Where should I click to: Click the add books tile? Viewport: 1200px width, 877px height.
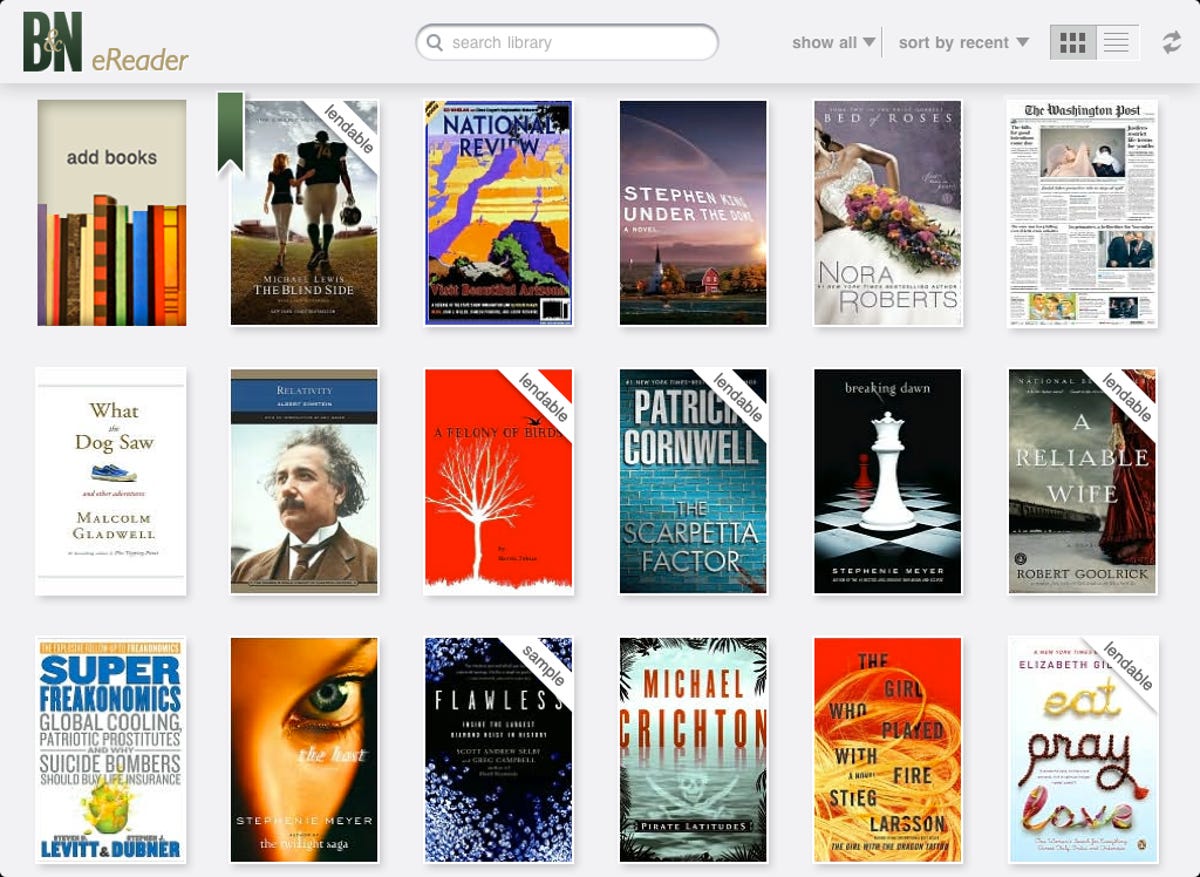[x=111, y=213]
